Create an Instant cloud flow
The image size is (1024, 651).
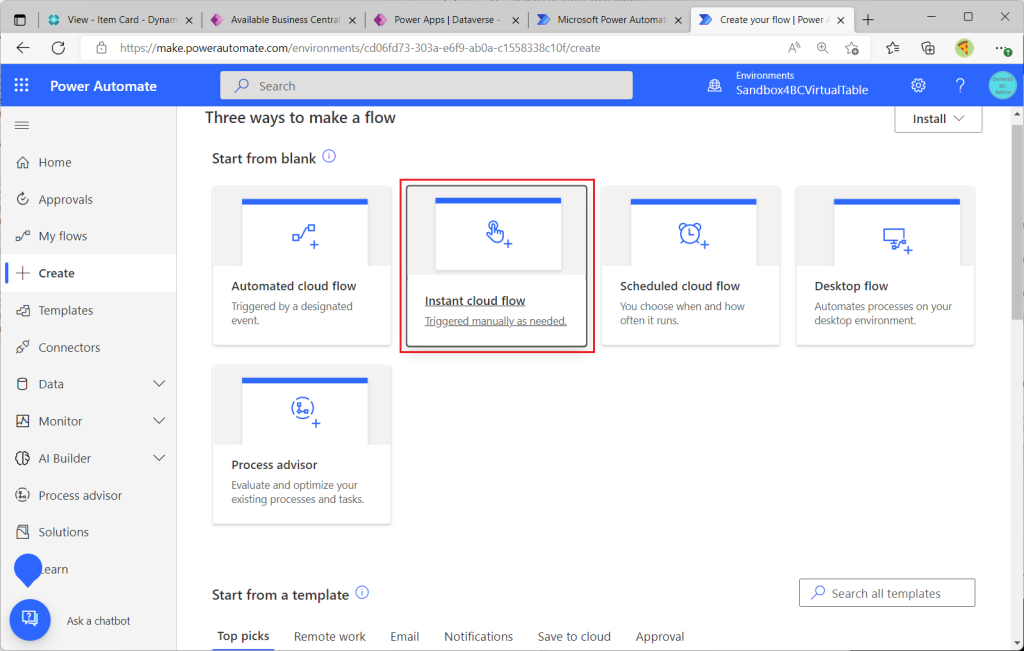pos(496,266)
